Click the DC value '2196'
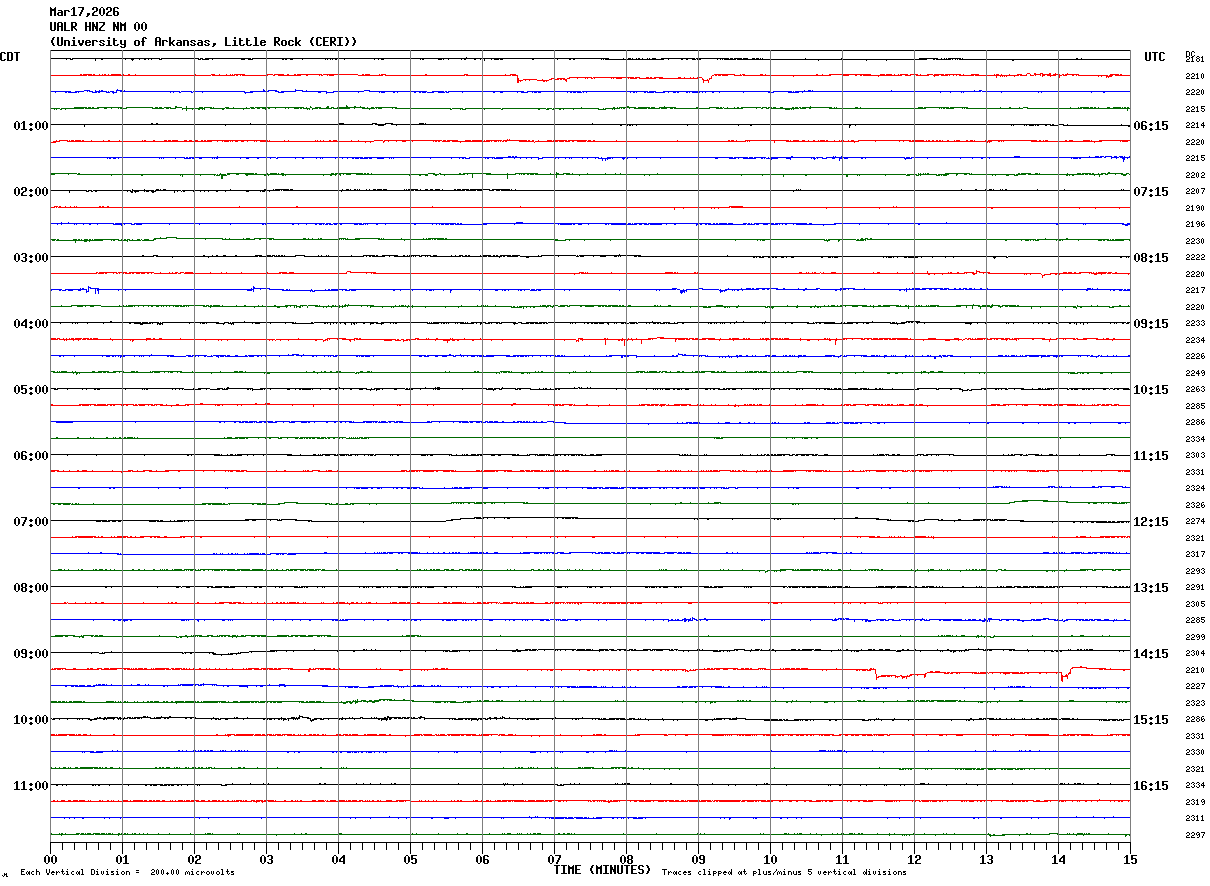 tap(1194, 225)
